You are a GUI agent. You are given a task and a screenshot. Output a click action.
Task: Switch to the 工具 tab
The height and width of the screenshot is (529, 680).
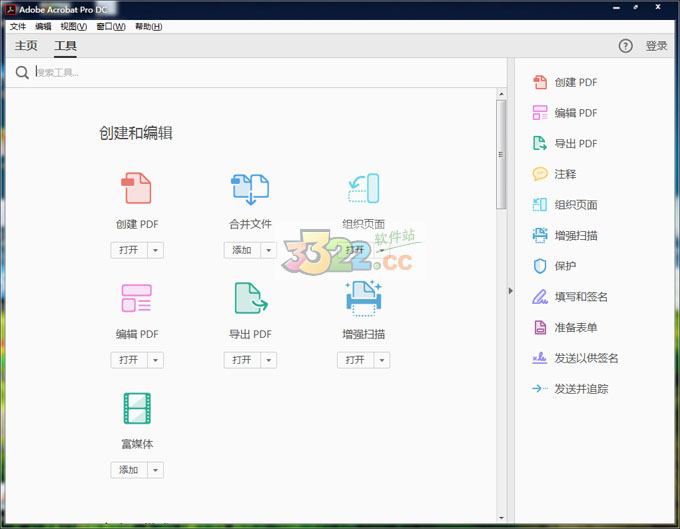pos(65,46)
